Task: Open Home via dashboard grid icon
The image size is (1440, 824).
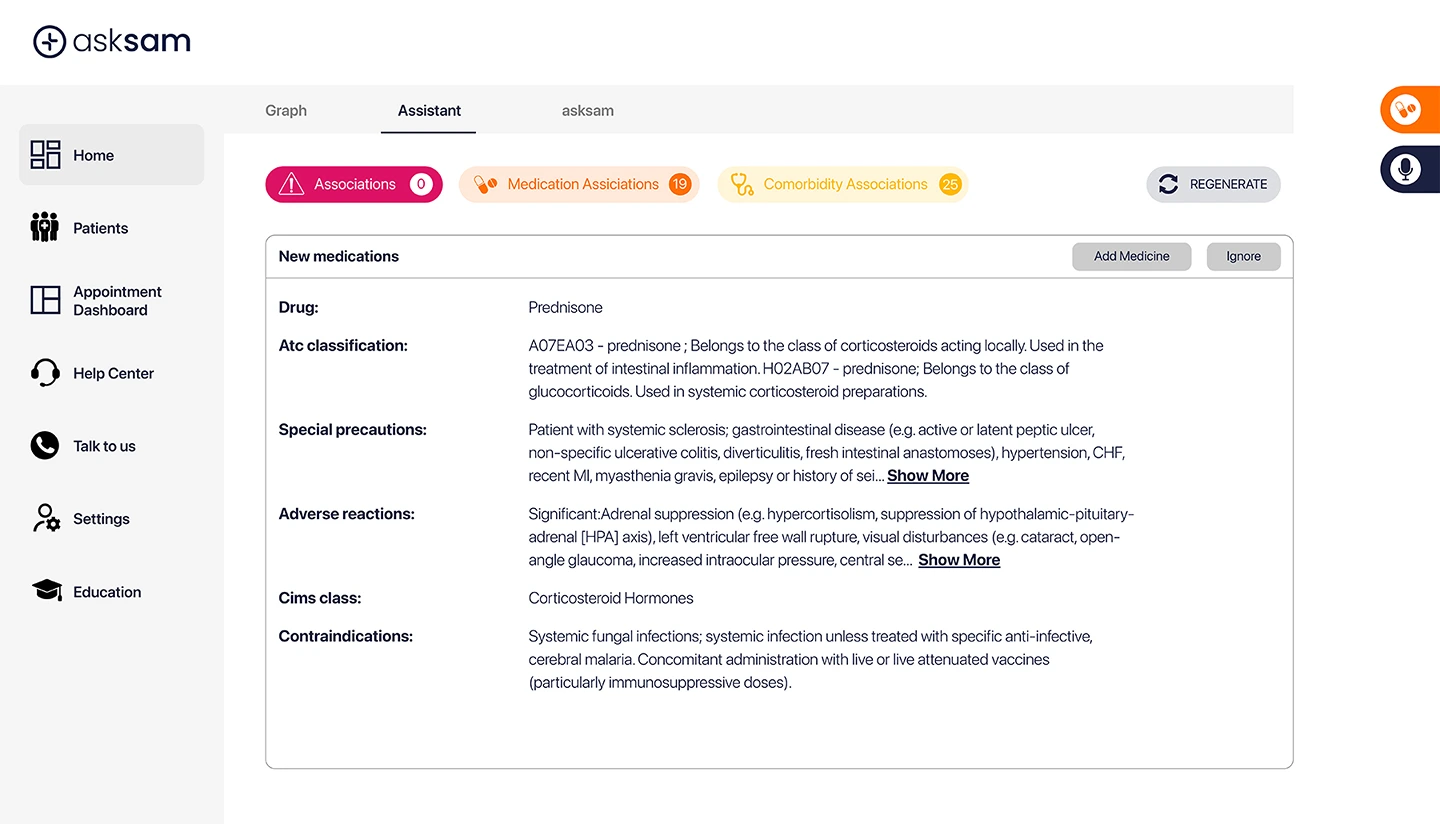Action: coord(46,155)
